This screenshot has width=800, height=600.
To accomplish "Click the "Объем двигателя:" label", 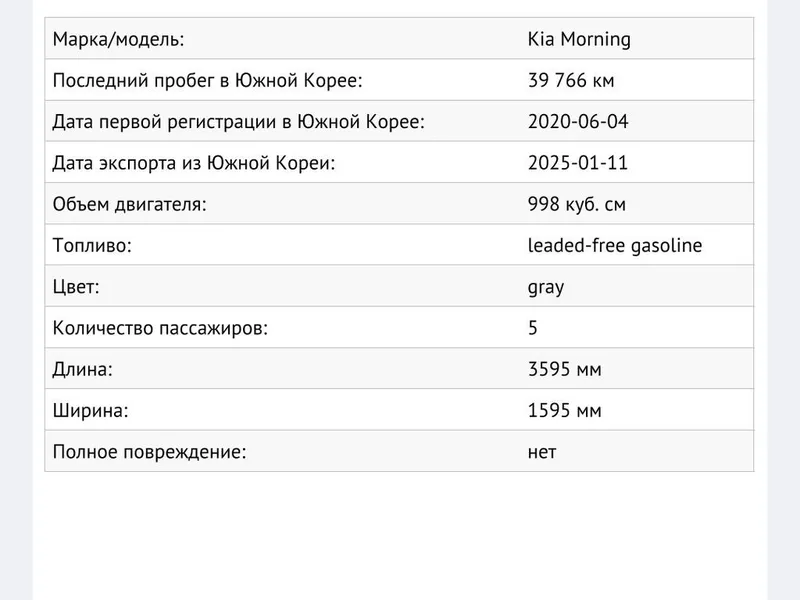I will (x=129, y=205).
